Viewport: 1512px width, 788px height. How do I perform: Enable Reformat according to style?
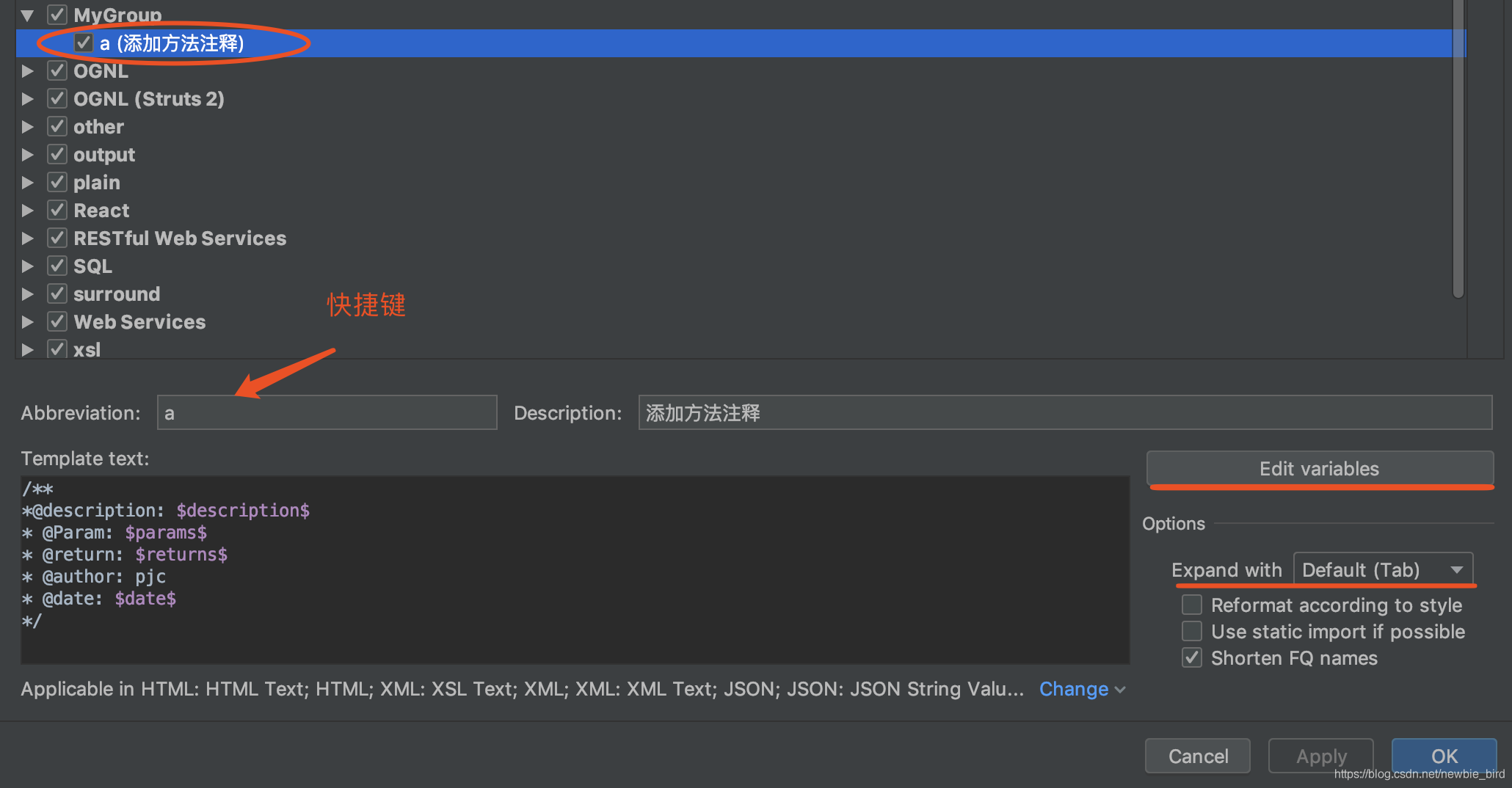[1192, 605]
